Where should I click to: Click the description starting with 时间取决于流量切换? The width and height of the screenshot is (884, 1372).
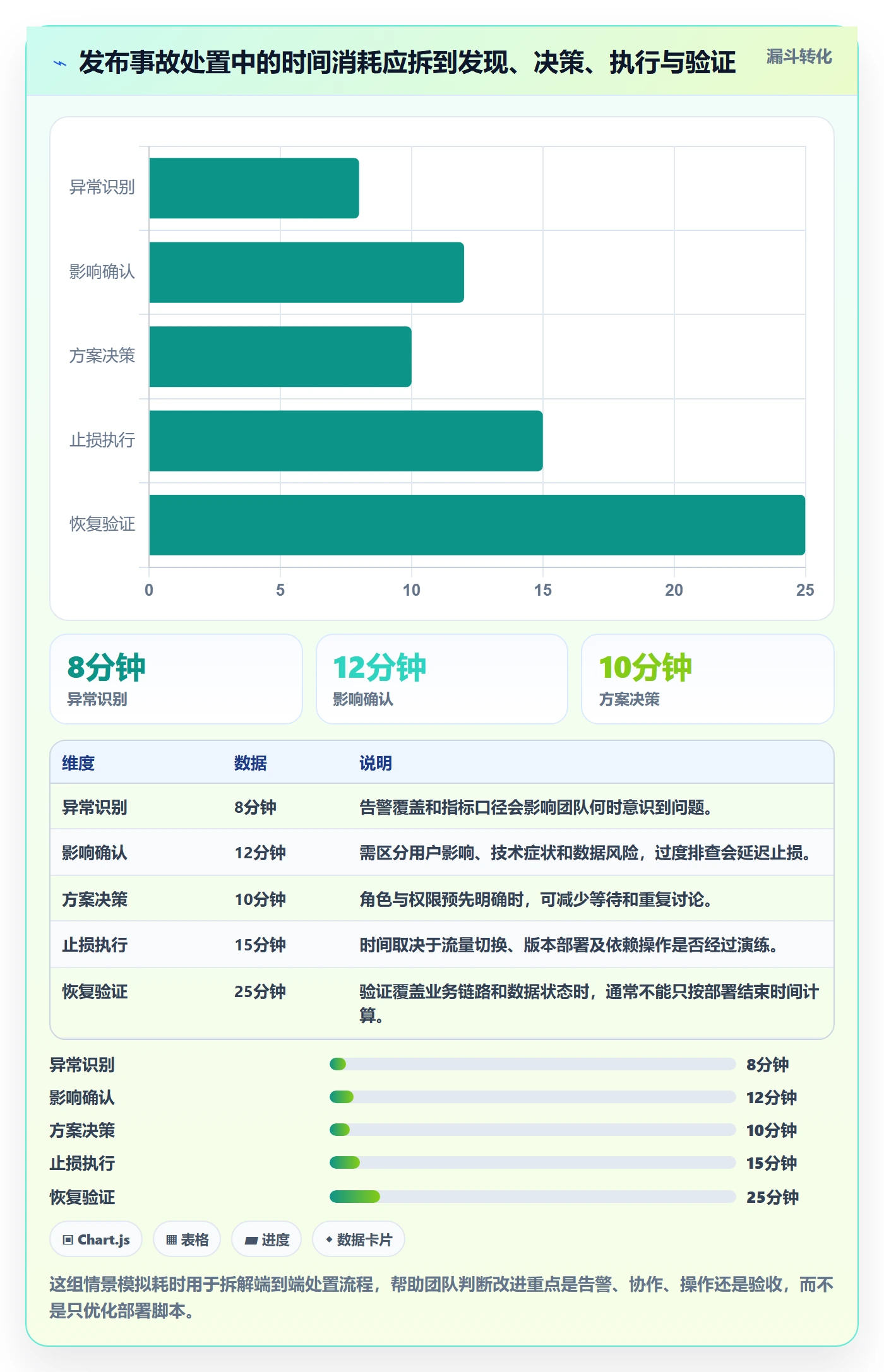coord(568,945)
